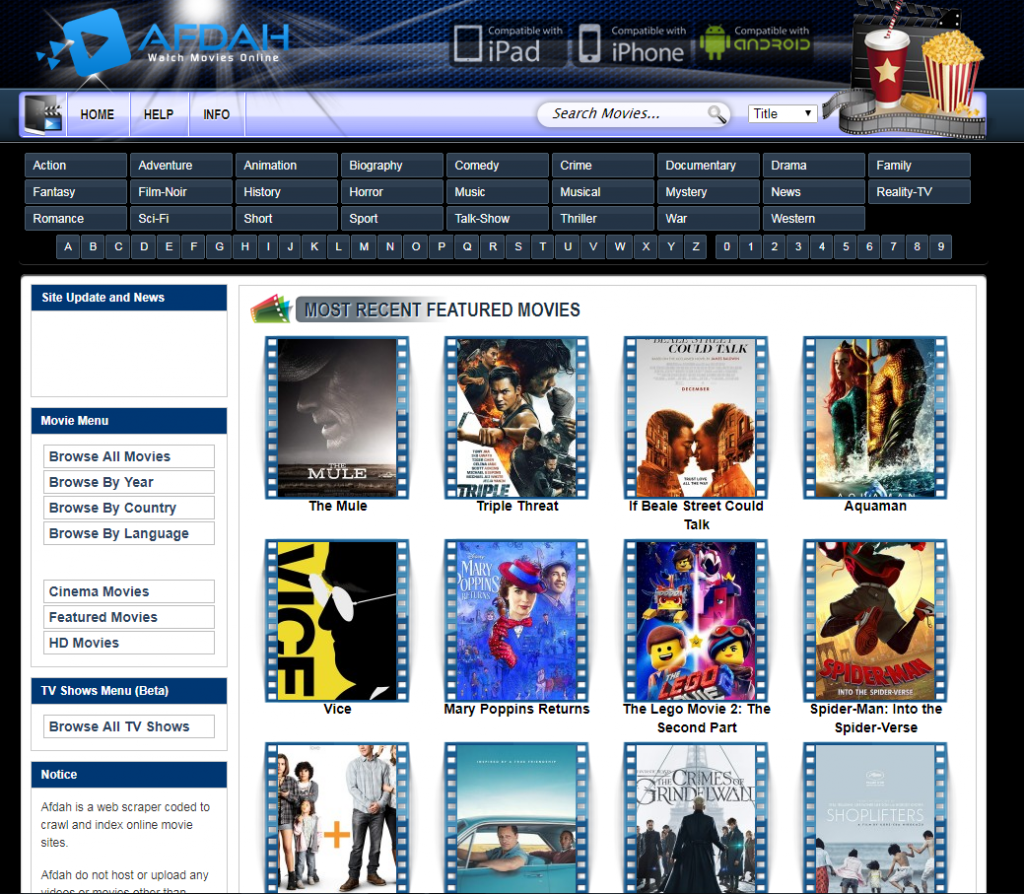Click the Compatible with iPhone badge
Viewport: 1024px width, 894px height.
pyautogui.click(x=632, y=44)
